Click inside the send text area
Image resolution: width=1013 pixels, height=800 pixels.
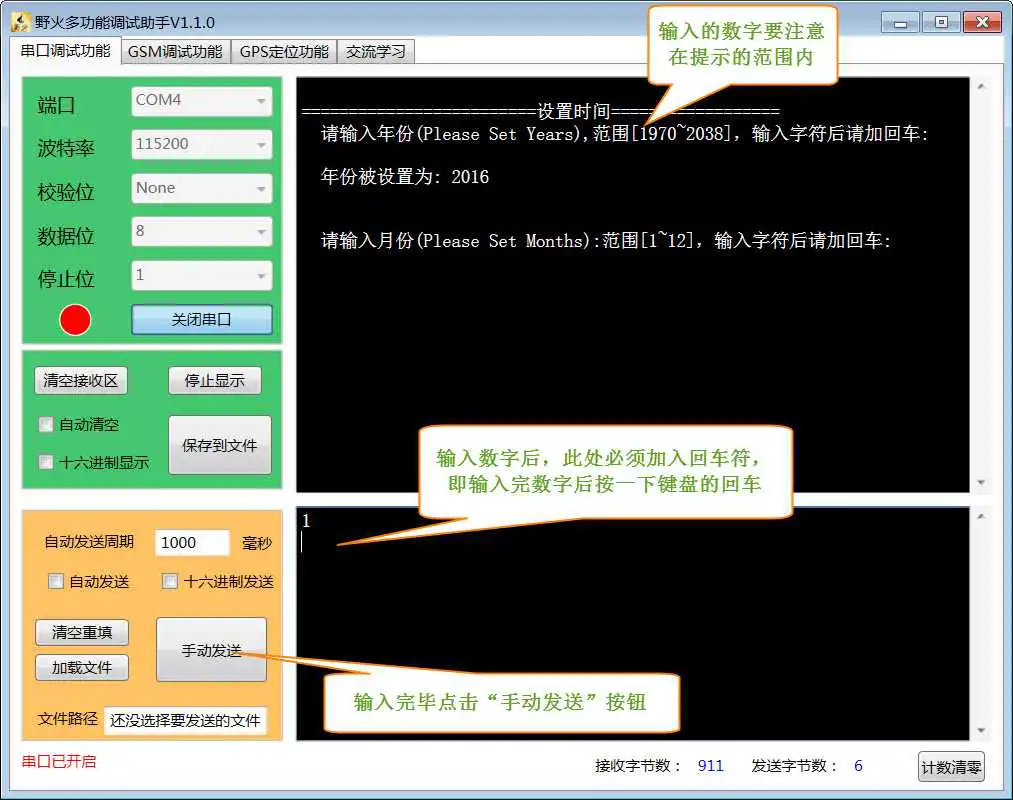click(632, 624)
